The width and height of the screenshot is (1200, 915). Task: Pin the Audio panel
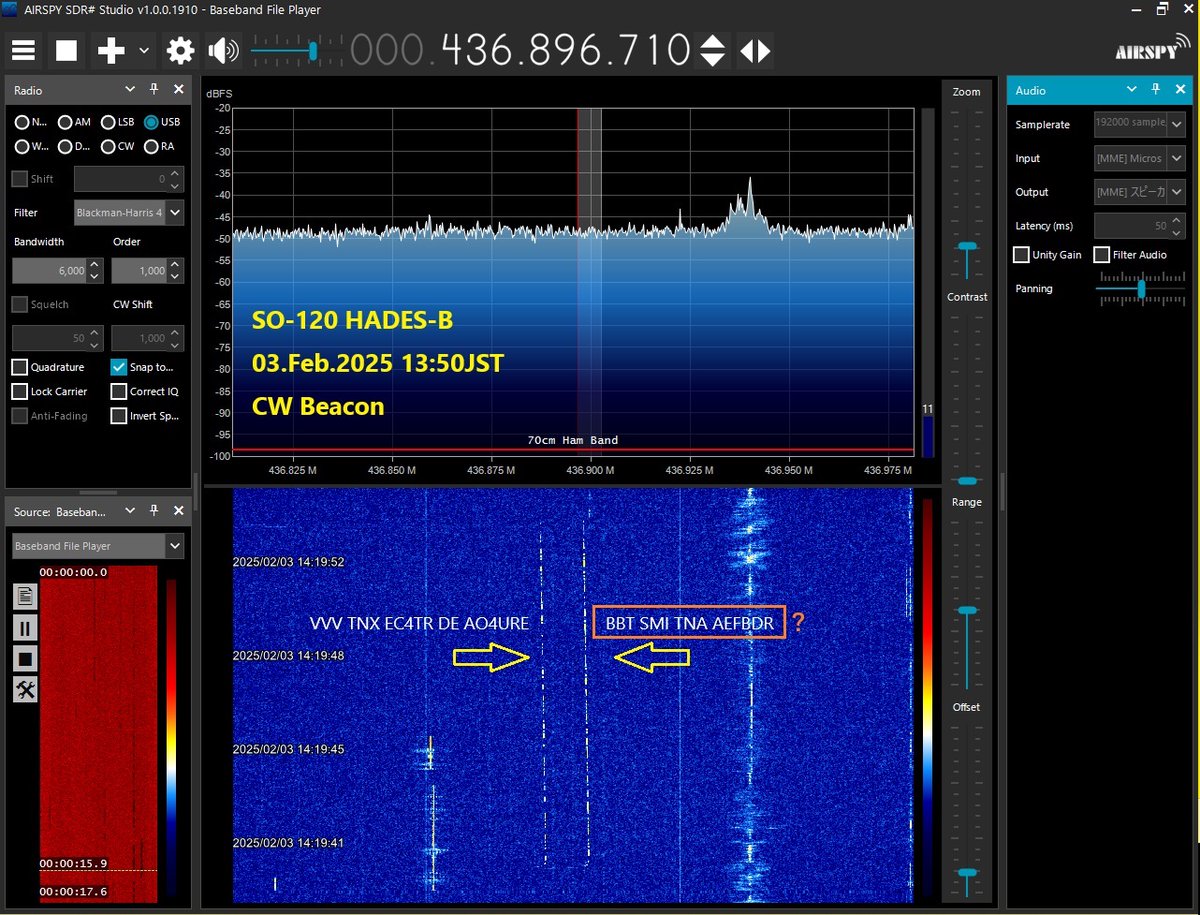pos(1155,89)
